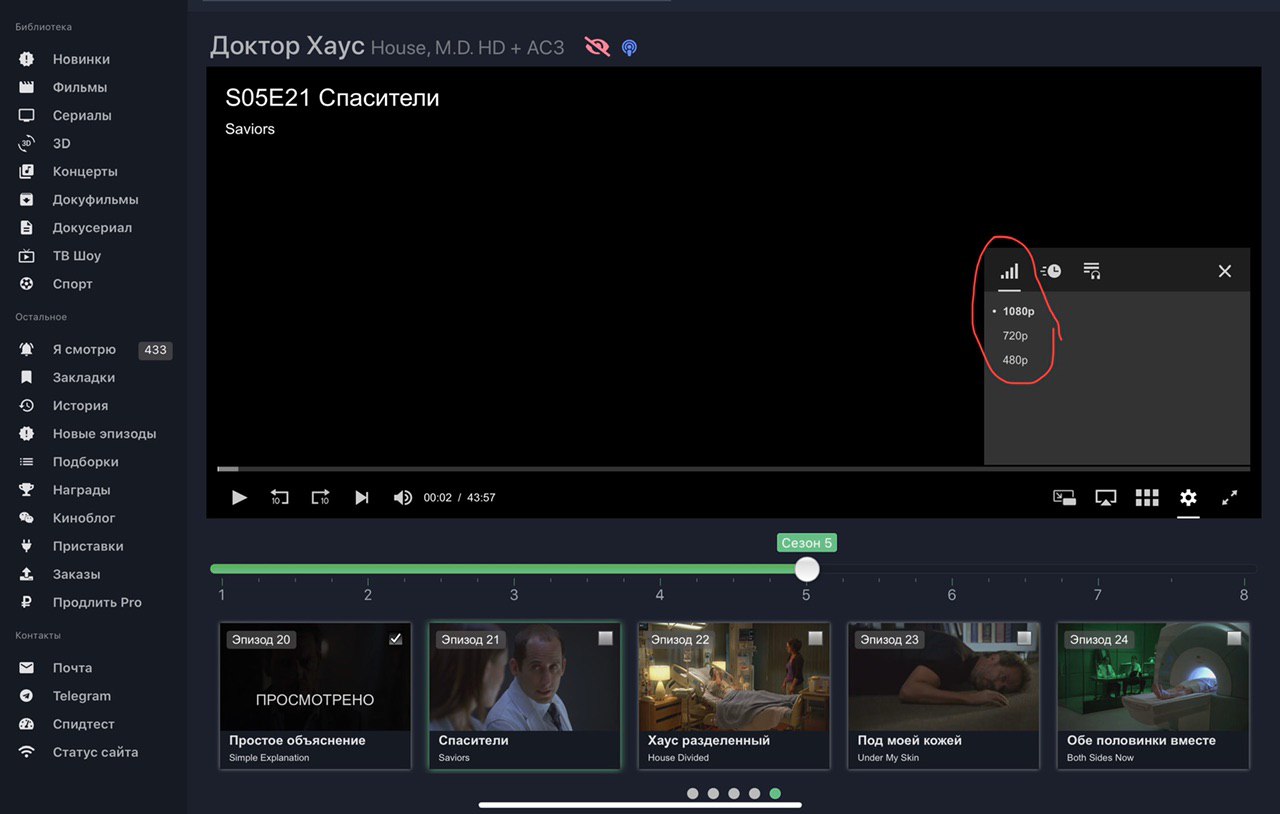Go to first episode page dot

pos(692,794)
